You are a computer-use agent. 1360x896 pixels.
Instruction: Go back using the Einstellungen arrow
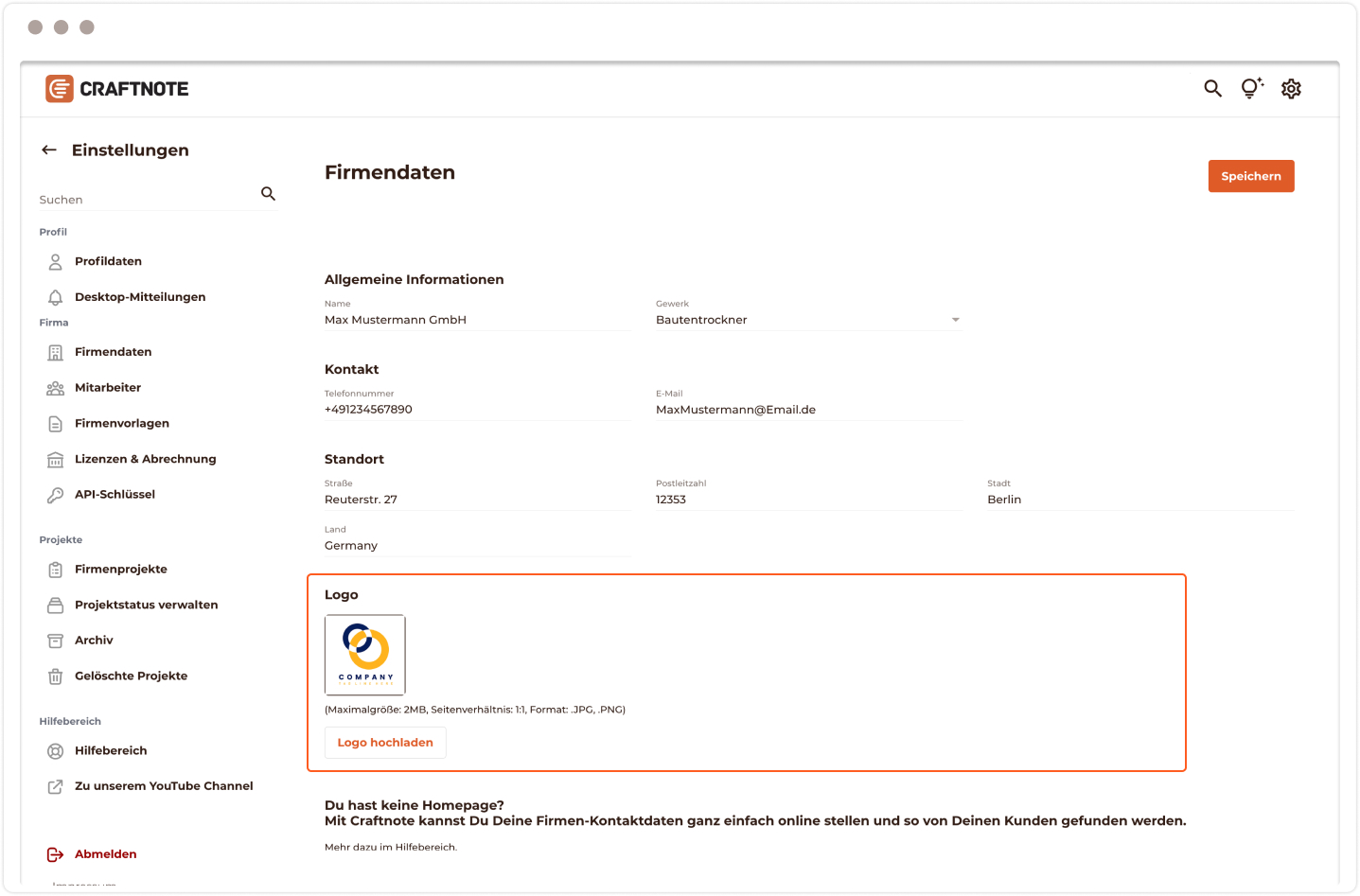click(x=49, y=150)
